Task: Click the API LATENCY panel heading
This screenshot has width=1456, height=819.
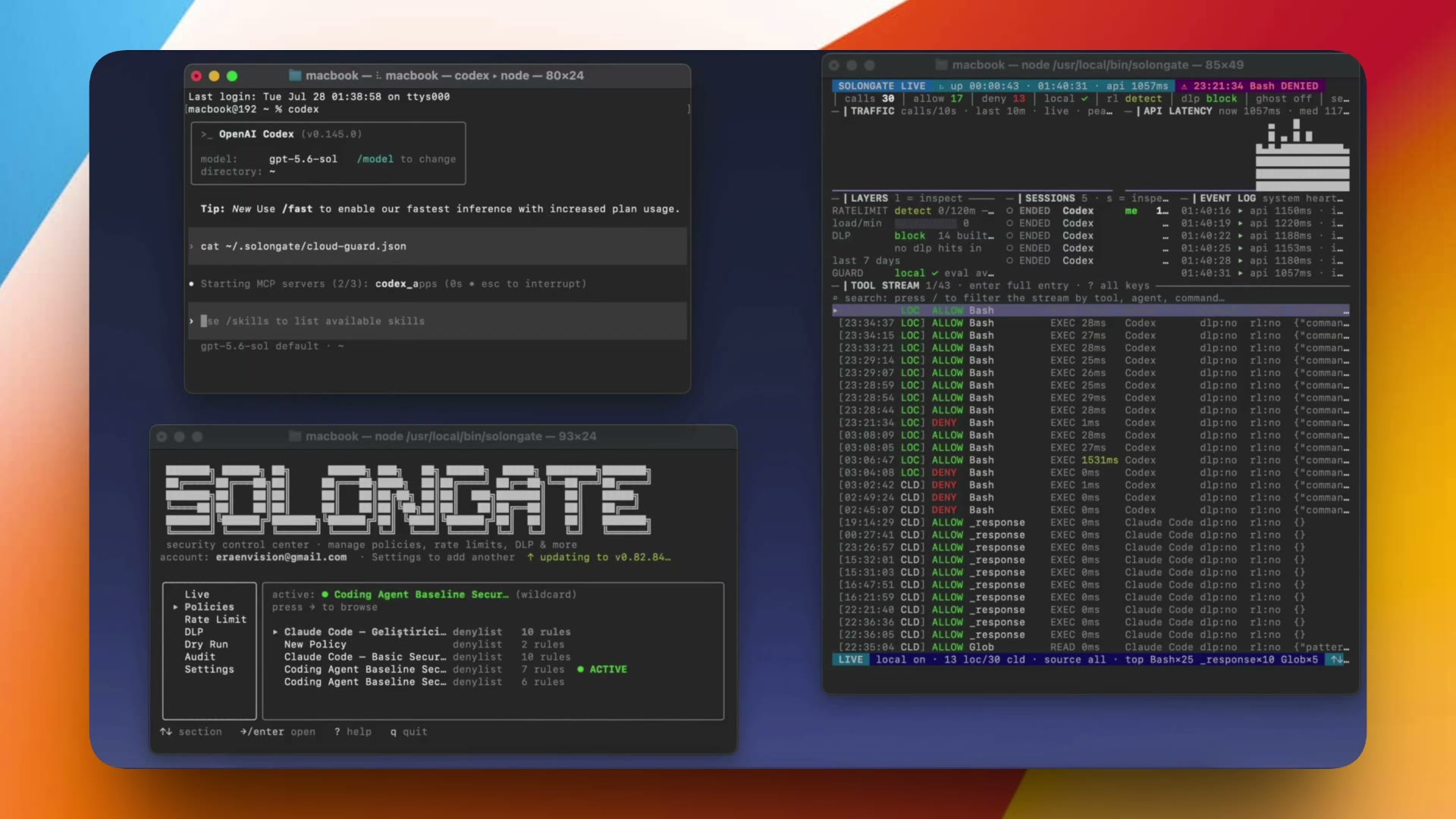Action: click(1178, 111)
